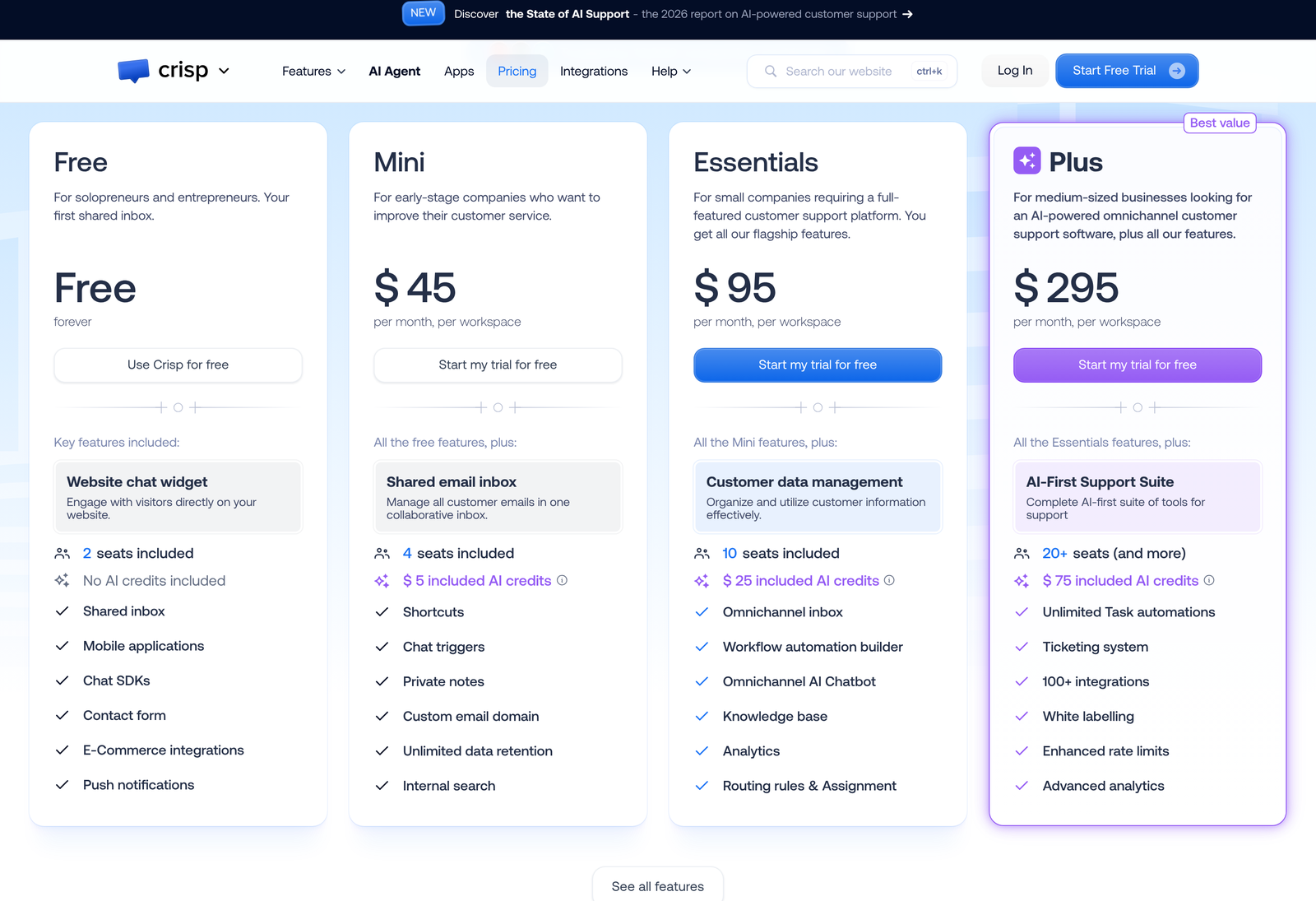Click the seats icon in Plus plan

pyautogui.click(x=1022, y=554)
